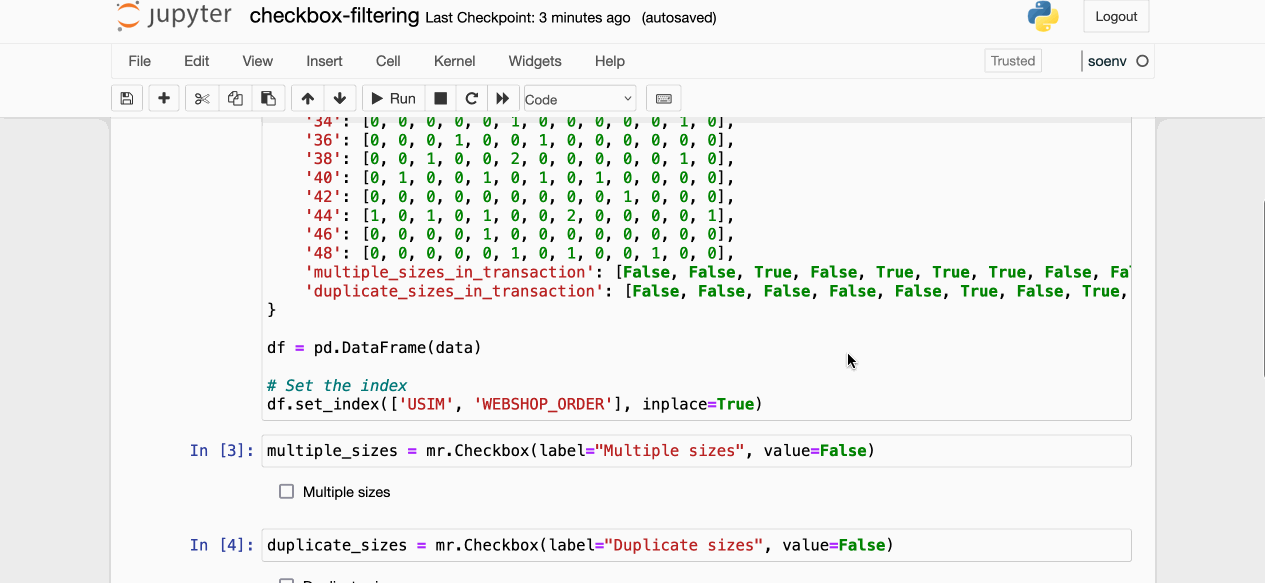Restart kernel and re-run whole notebook
The width and height of the screenshot is (1265, 583).
(x=502, y=97)
